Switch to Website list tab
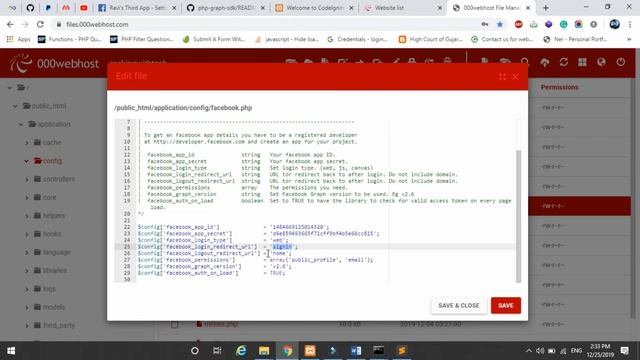Screen dimensions: 640x360 point(403,8)
